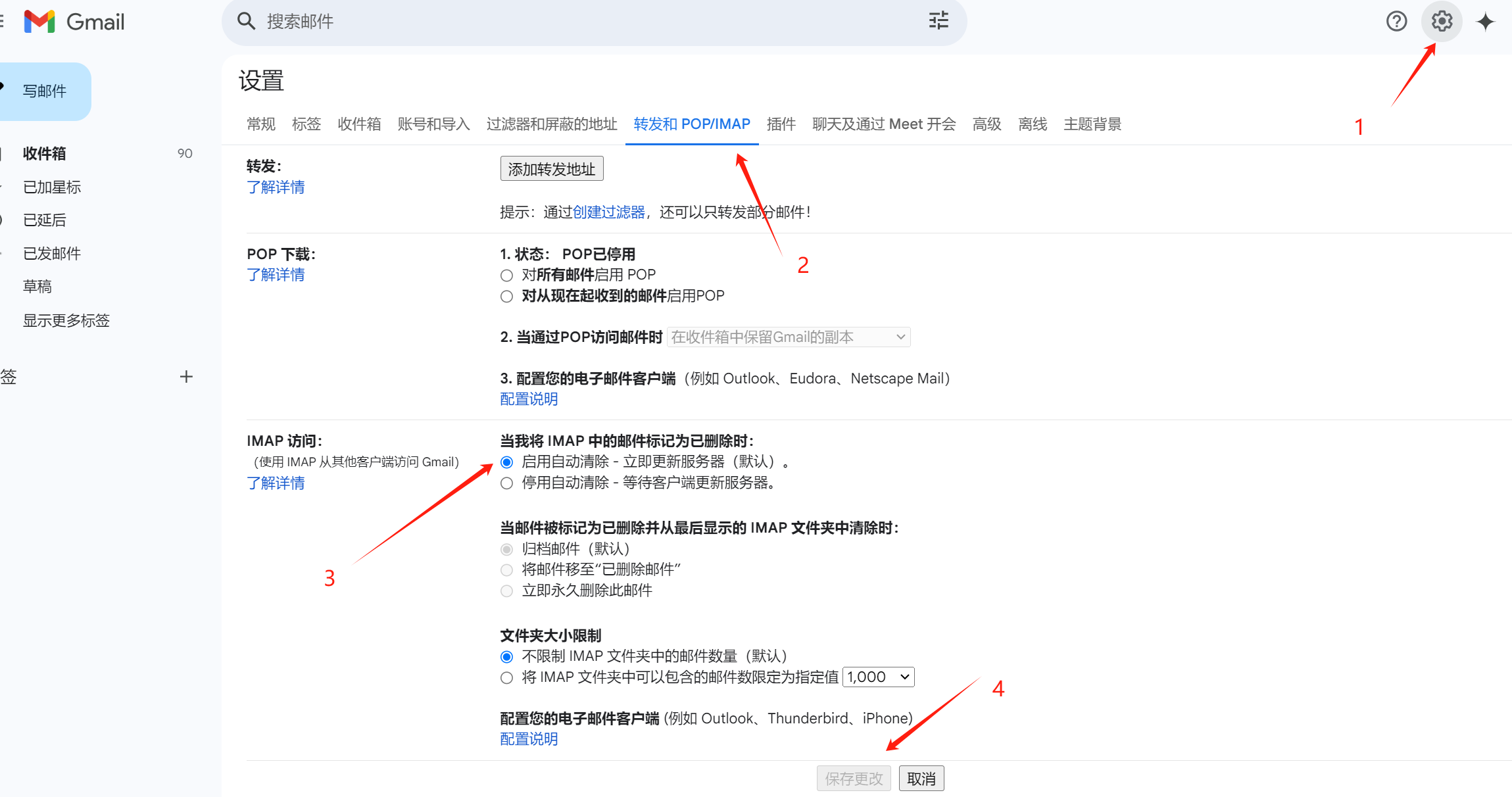The width and height of the screenshot is (1512, 797).
Task: Open the 创建过滤器 link
Action: (608, 212)
